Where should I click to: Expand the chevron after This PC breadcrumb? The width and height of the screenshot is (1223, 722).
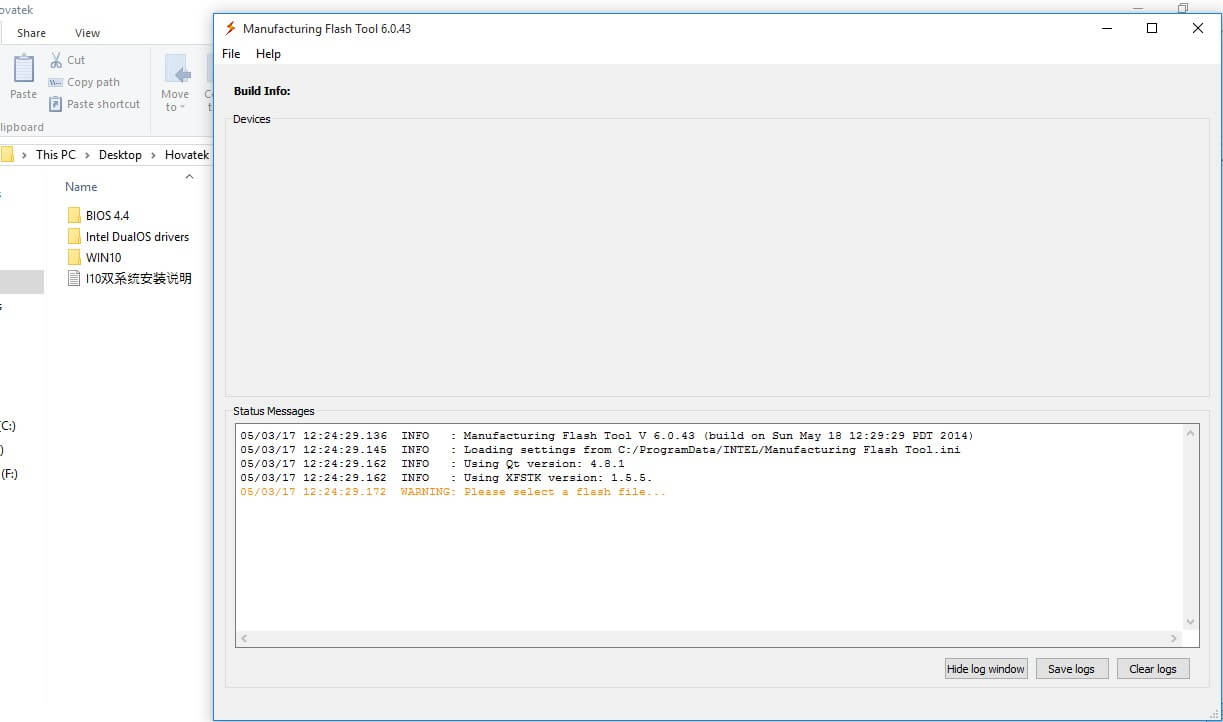(87, 155)
